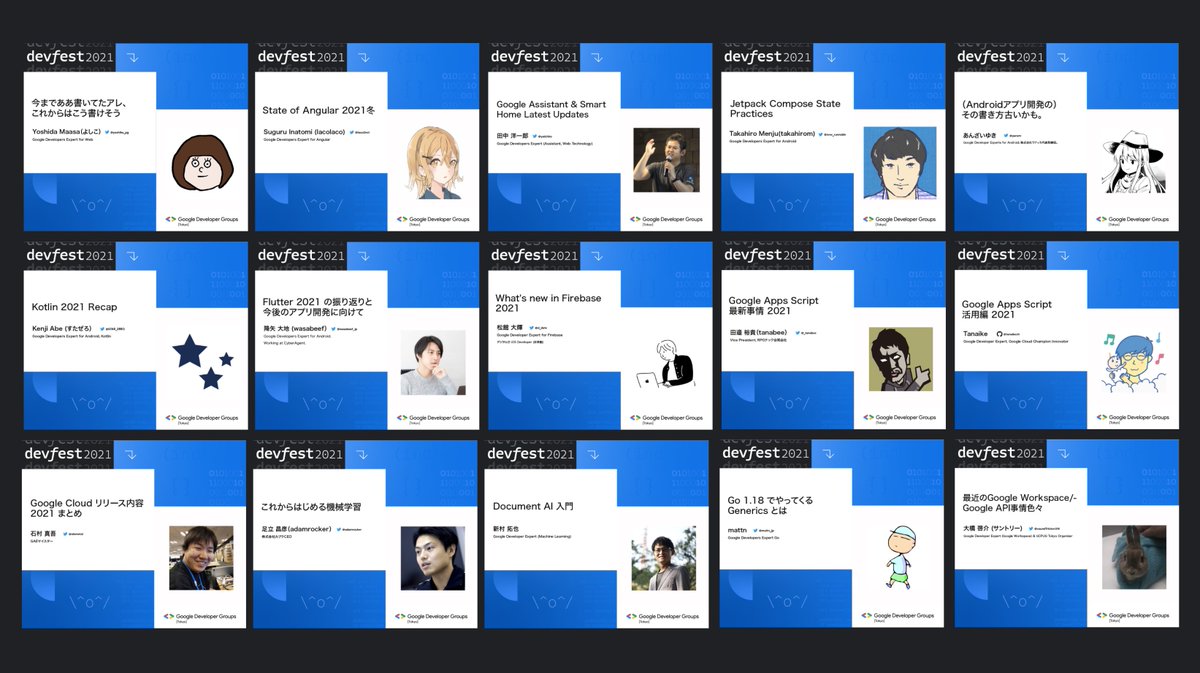This screenshot has width=1200, height=673.
Task: Click the speaker name 'mattn'
Action: tap(737, 528)
